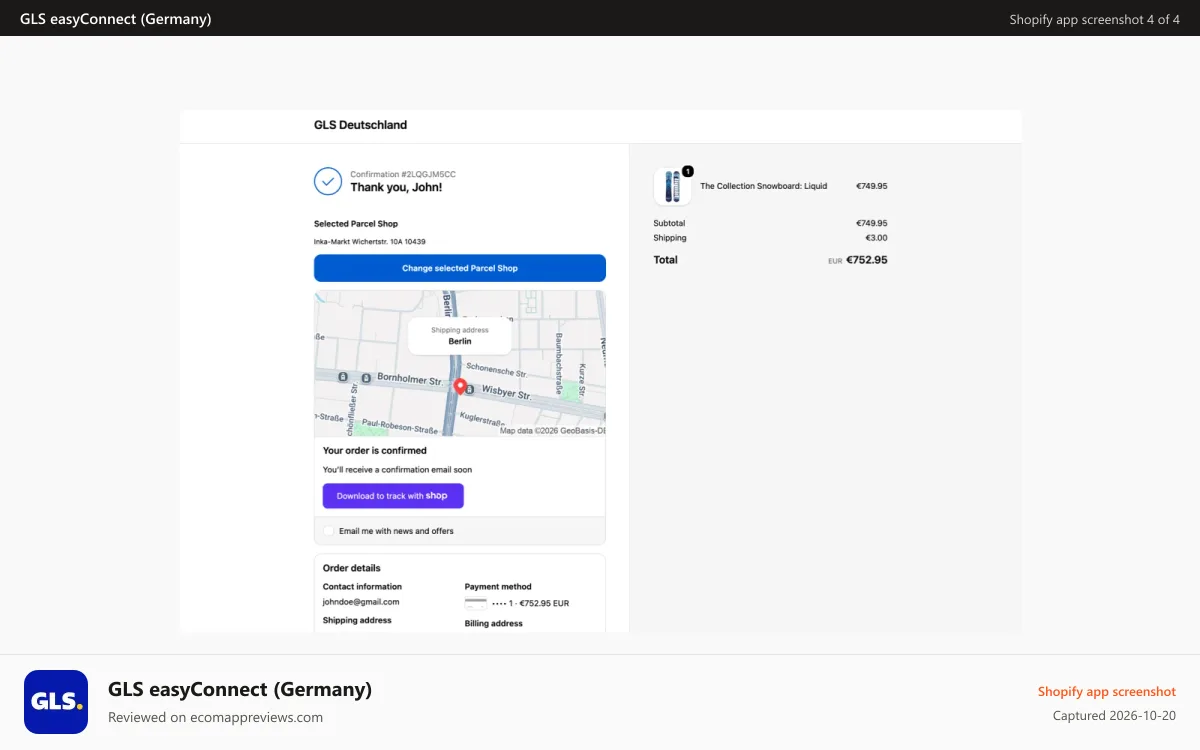This screenshot has width=1200, height=750.
Task: Click 'Shopify app screenshot' orange link
Action: 1107,691
